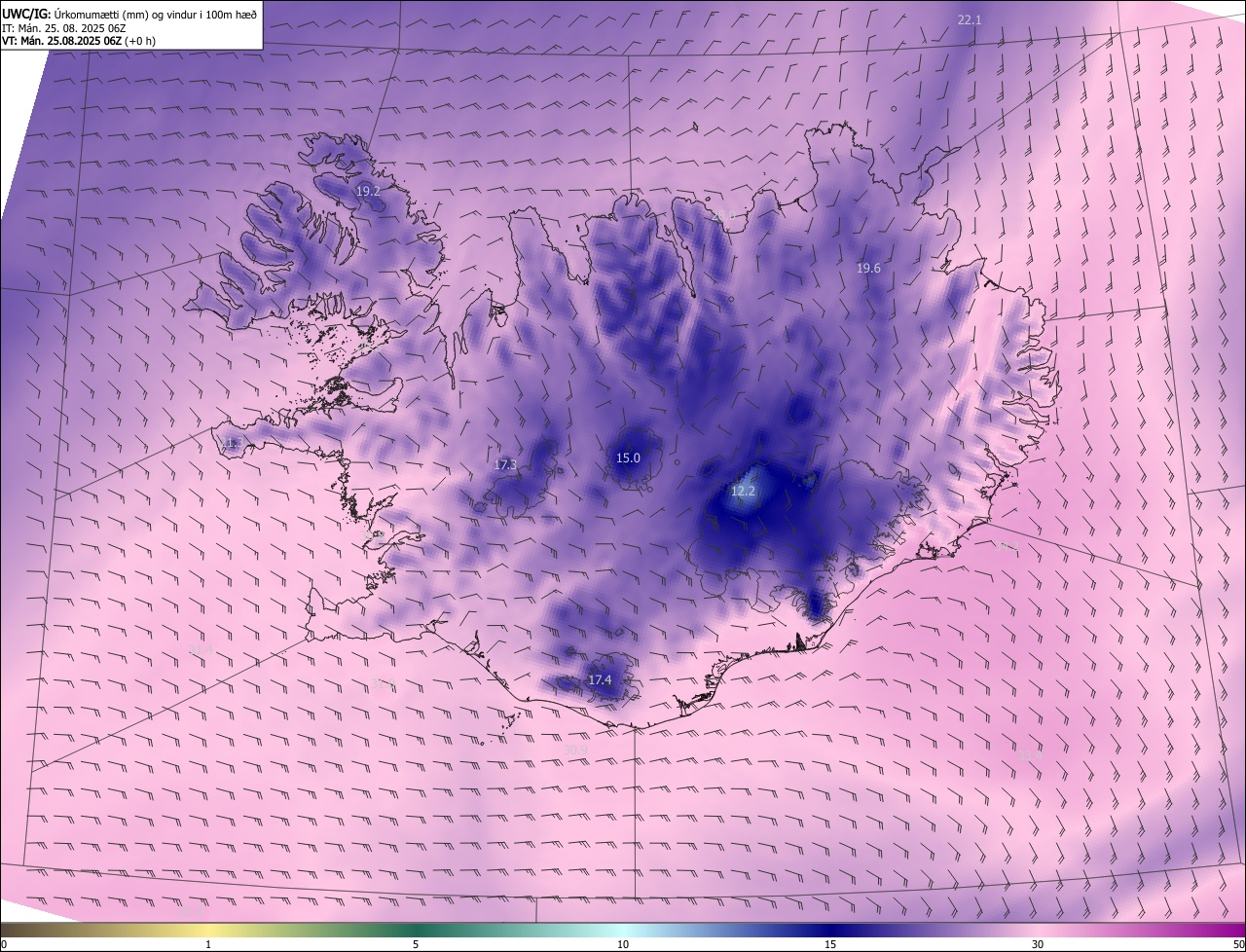Click the faint 30.9 value south of Iceland
The height and width of the screenshot is (952, 1246).
pyautogui.click(x=576, y=750)
